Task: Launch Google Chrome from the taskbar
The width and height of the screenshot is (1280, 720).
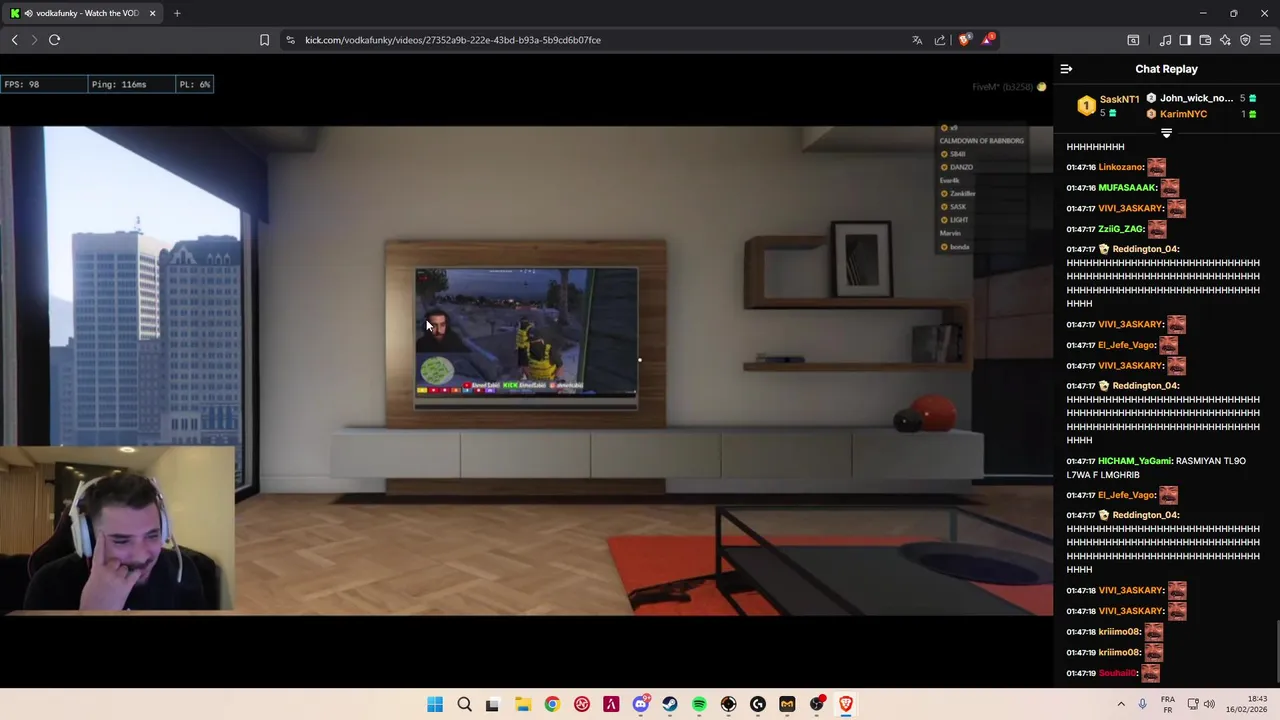Action: (552, 704)
